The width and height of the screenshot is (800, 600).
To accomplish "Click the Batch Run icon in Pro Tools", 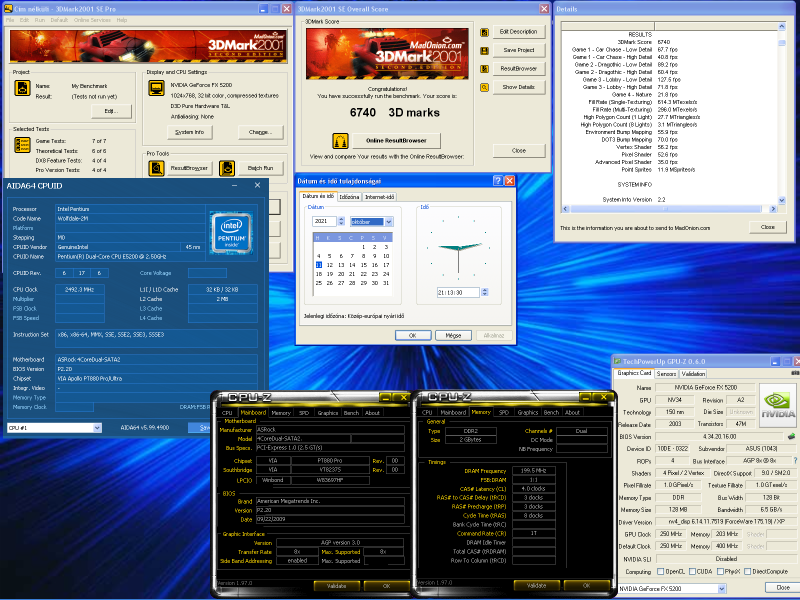I will 227,168.
